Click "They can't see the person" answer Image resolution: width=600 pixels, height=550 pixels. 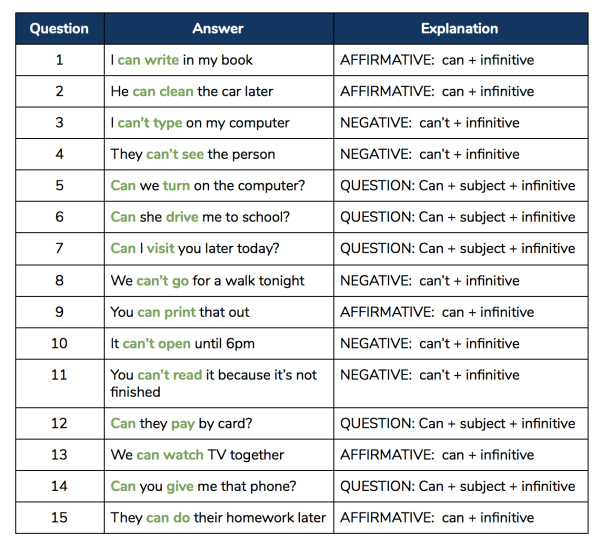(192, 154)
